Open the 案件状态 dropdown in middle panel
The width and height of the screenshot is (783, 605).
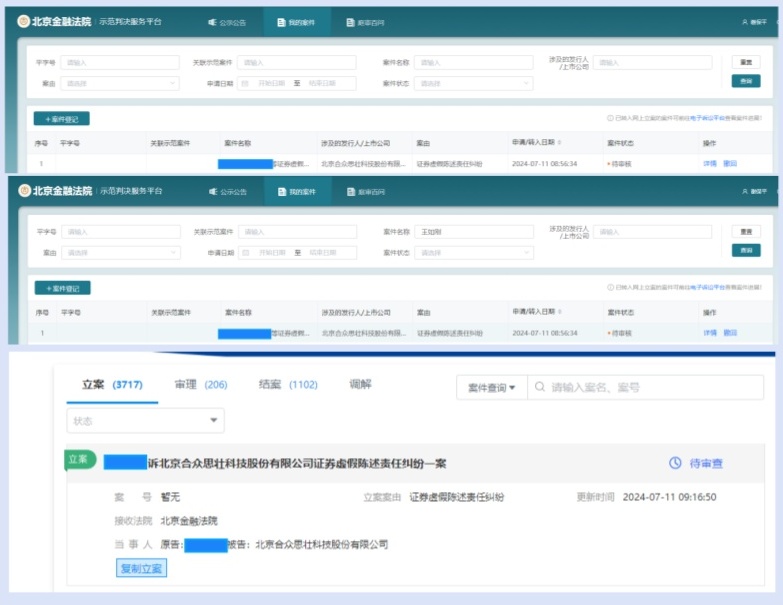pos(474,253)
